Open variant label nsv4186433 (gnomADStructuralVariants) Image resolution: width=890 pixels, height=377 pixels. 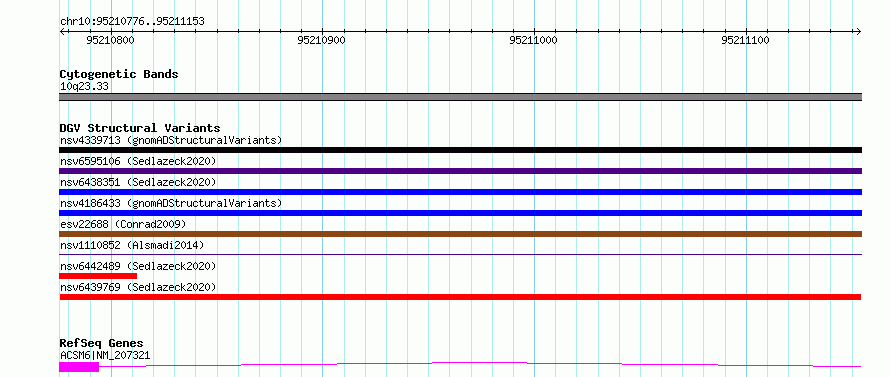coord(171,203)
